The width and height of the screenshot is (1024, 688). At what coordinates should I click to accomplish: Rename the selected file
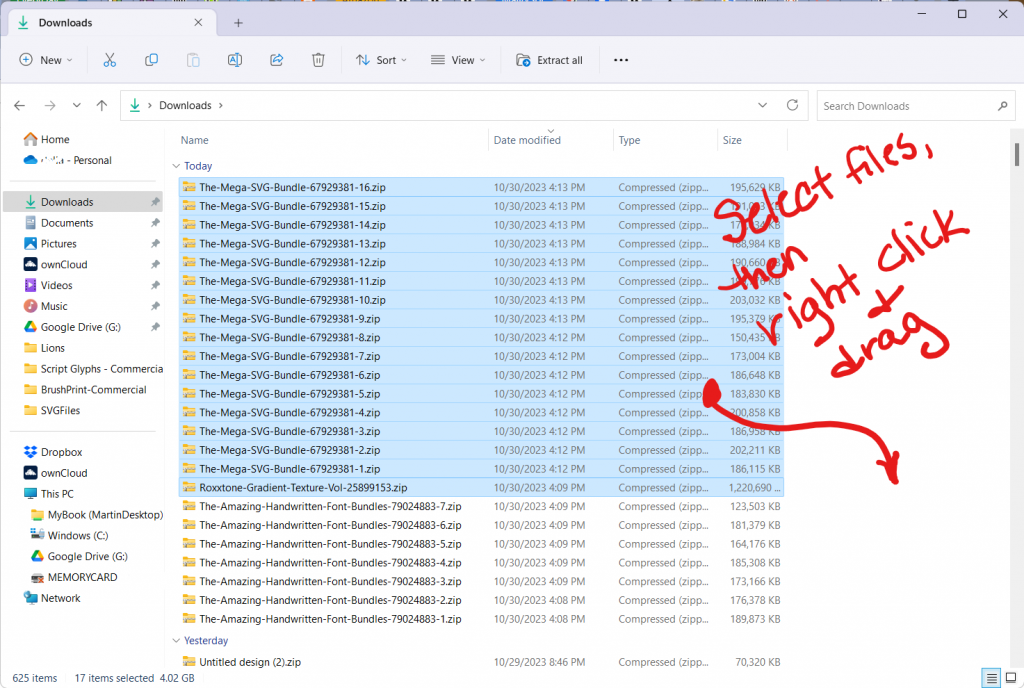click(234, 60)
